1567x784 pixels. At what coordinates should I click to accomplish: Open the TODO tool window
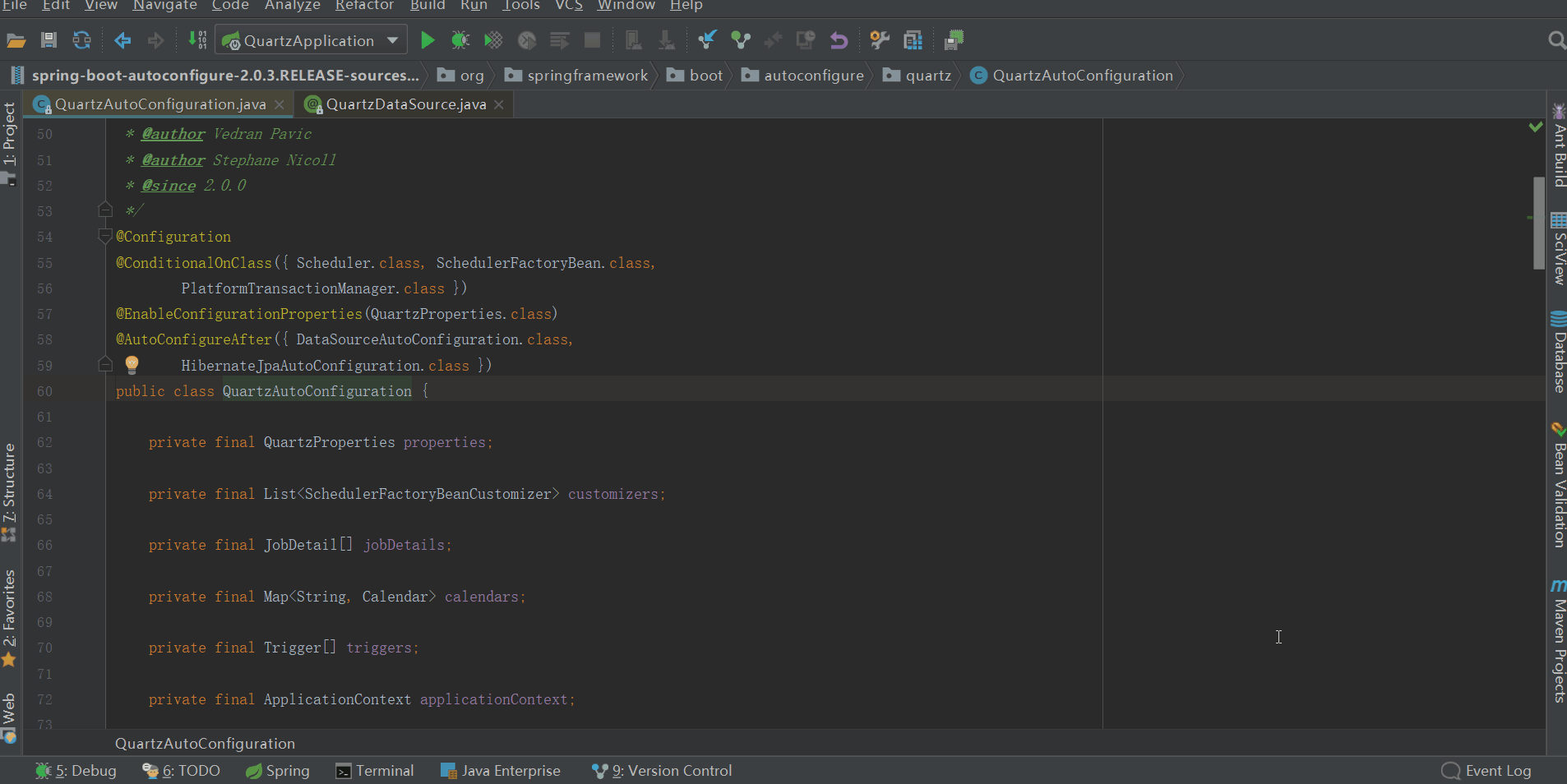point(182,771)
